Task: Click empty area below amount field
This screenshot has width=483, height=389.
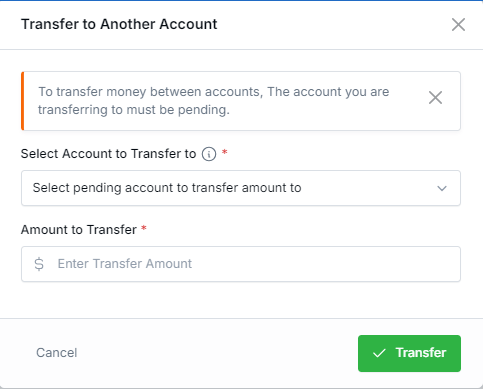Action: [241, 300]
